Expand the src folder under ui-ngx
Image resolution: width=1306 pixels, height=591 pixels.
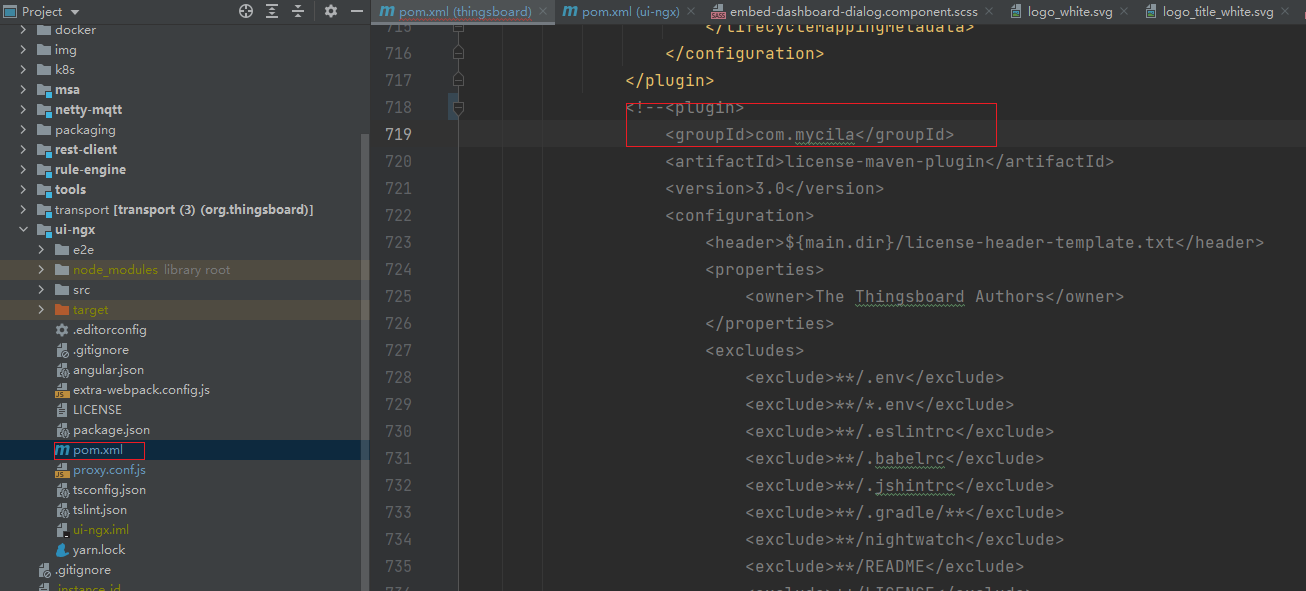click(x=41, y=290)
